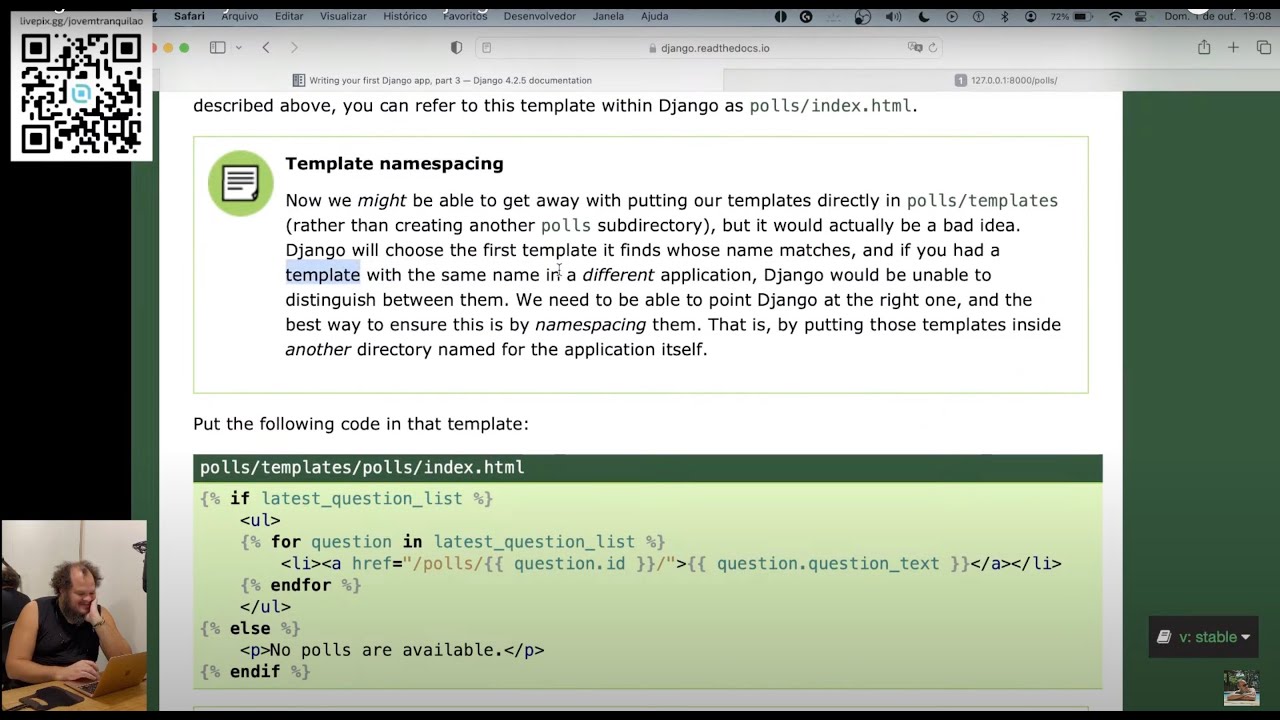1280x720 pixels.
Task: Open a new tab with the plus button
Action: point(1233,48)
